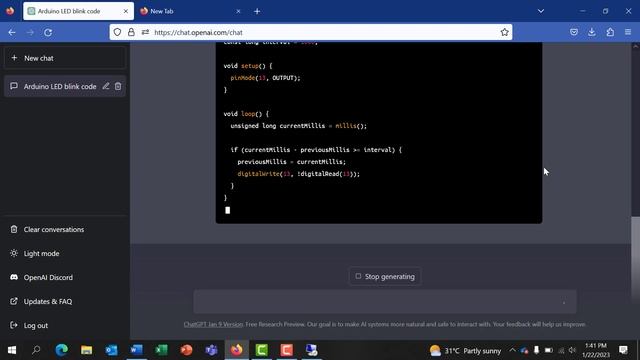Image resolution: width=640 pixels, height=360 pixels.
Task: Open Windows taskbar search
Action: 36,350
